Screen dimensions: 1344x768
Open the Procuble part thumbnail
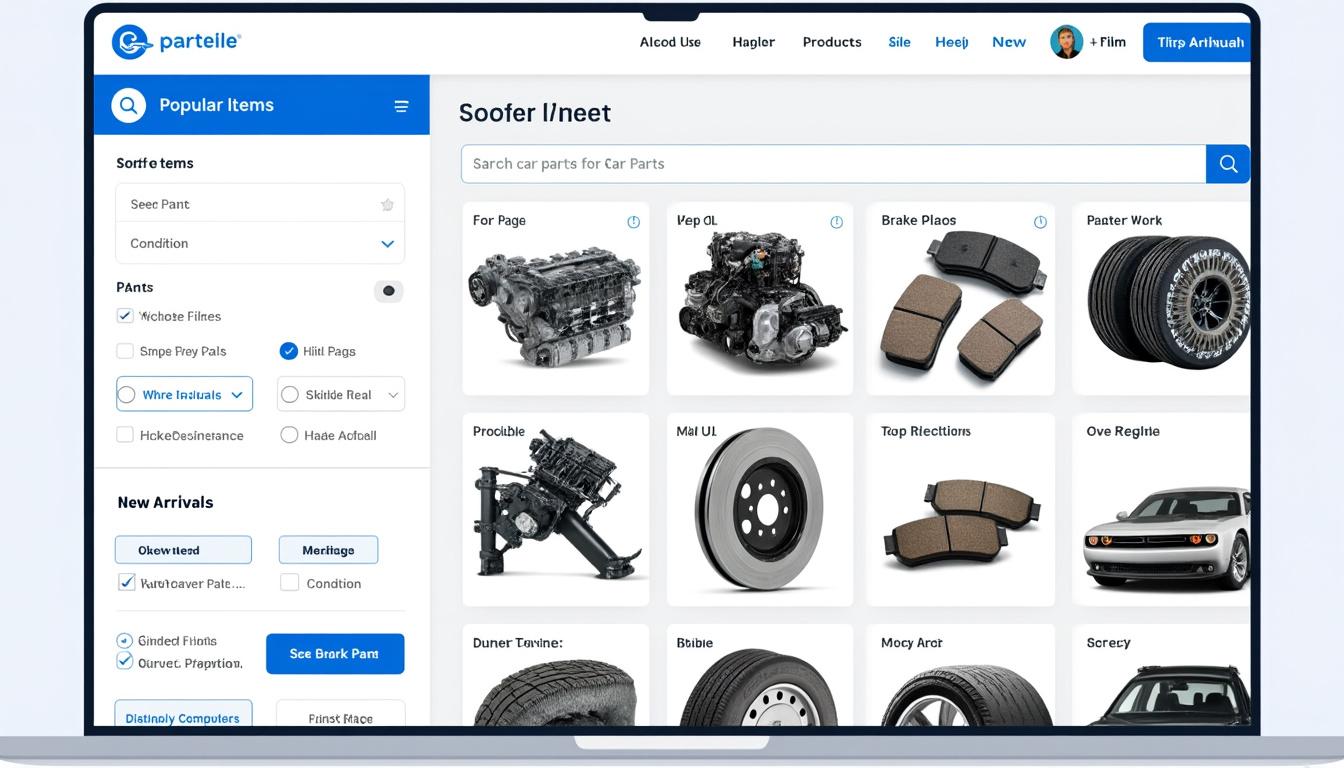558,505
